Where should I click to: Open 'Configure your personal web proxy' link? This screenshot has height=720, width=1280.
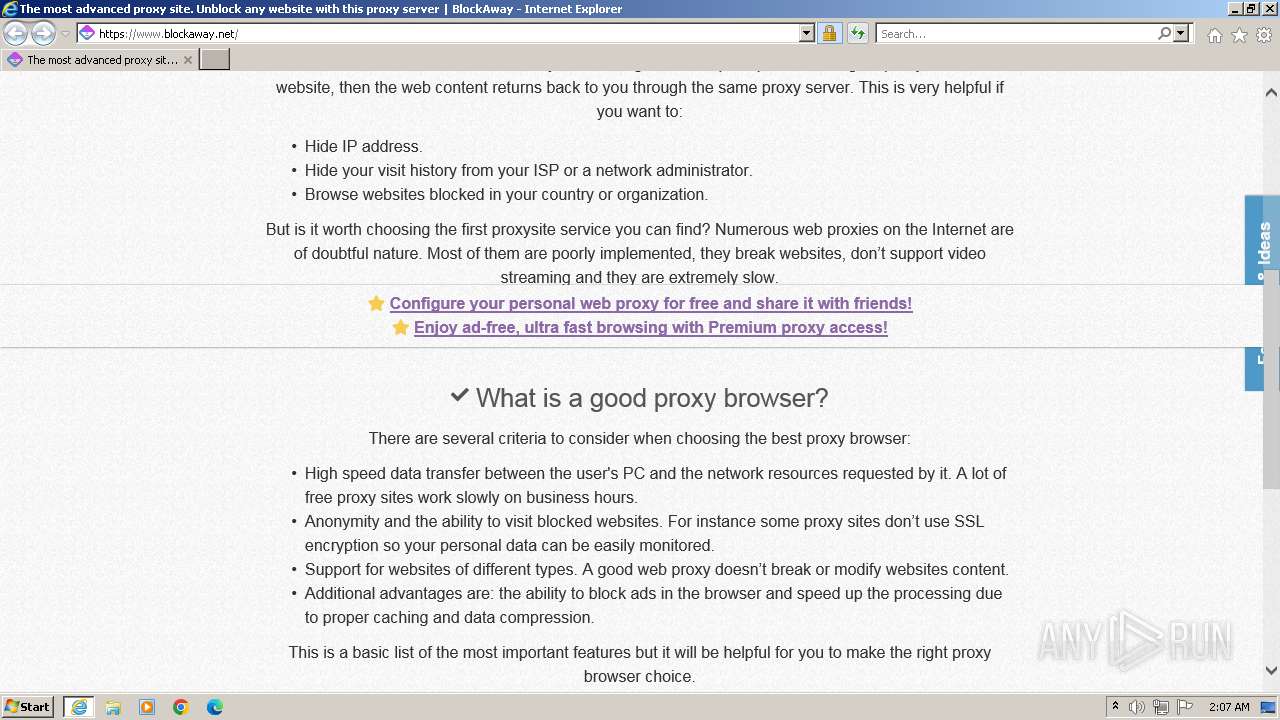point(651,303)
